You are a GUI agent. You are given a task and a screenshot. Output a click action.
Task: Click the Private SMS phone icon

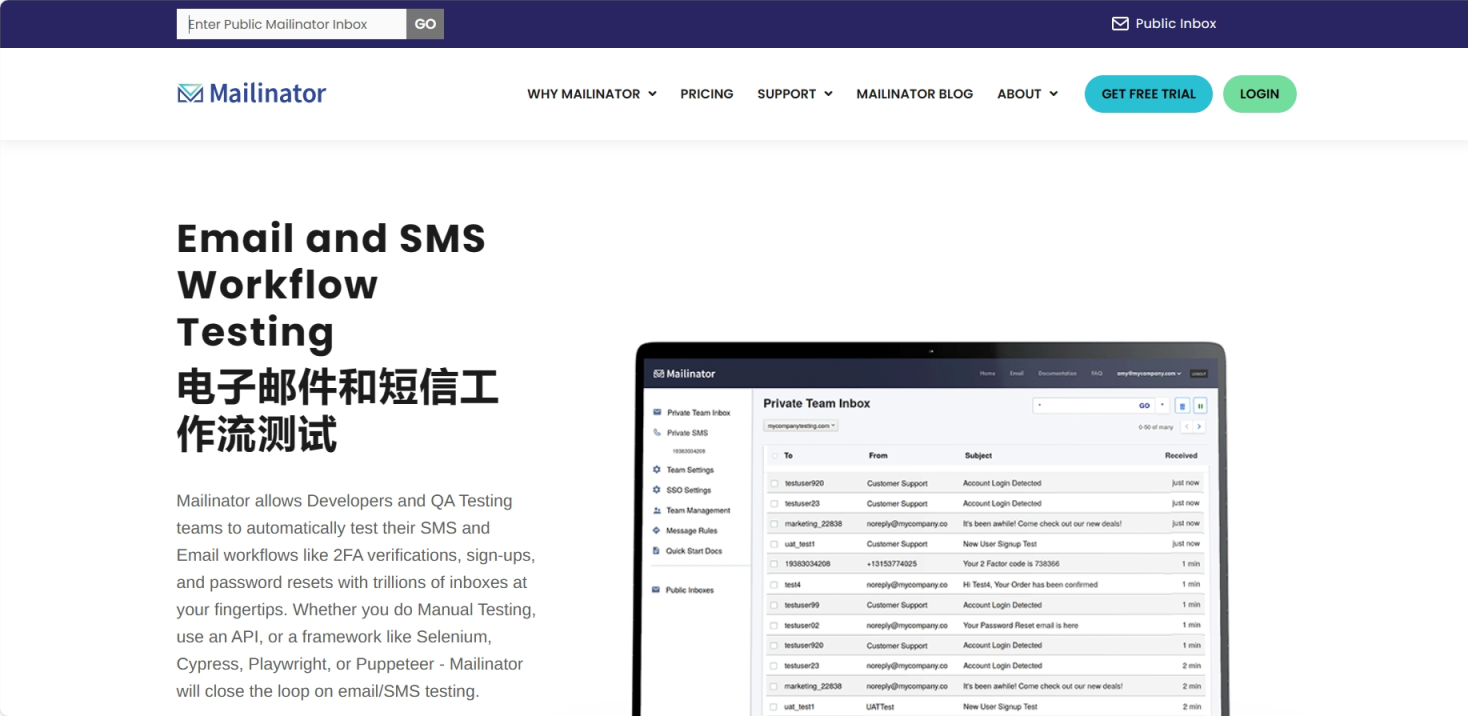coord(657,433)
